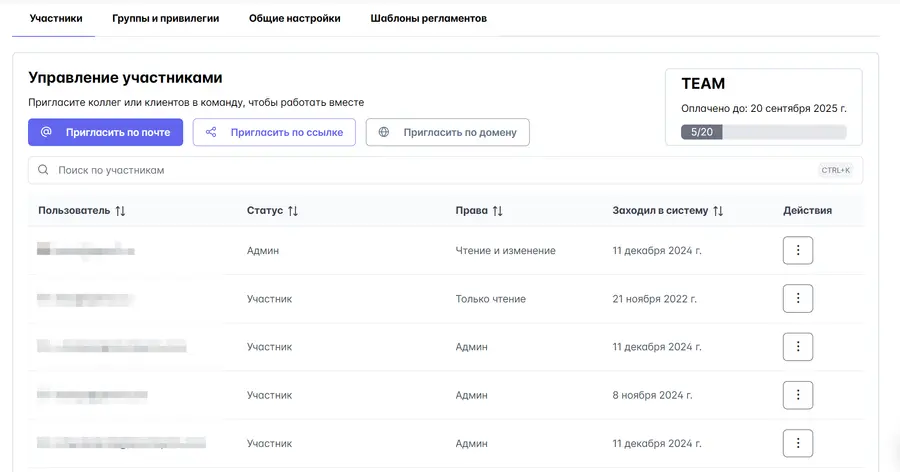Image resolution: width=900 pixels, height=472 pixels.
Task: Go to Шаблоны регламентов tab
Action: point(428,18)
